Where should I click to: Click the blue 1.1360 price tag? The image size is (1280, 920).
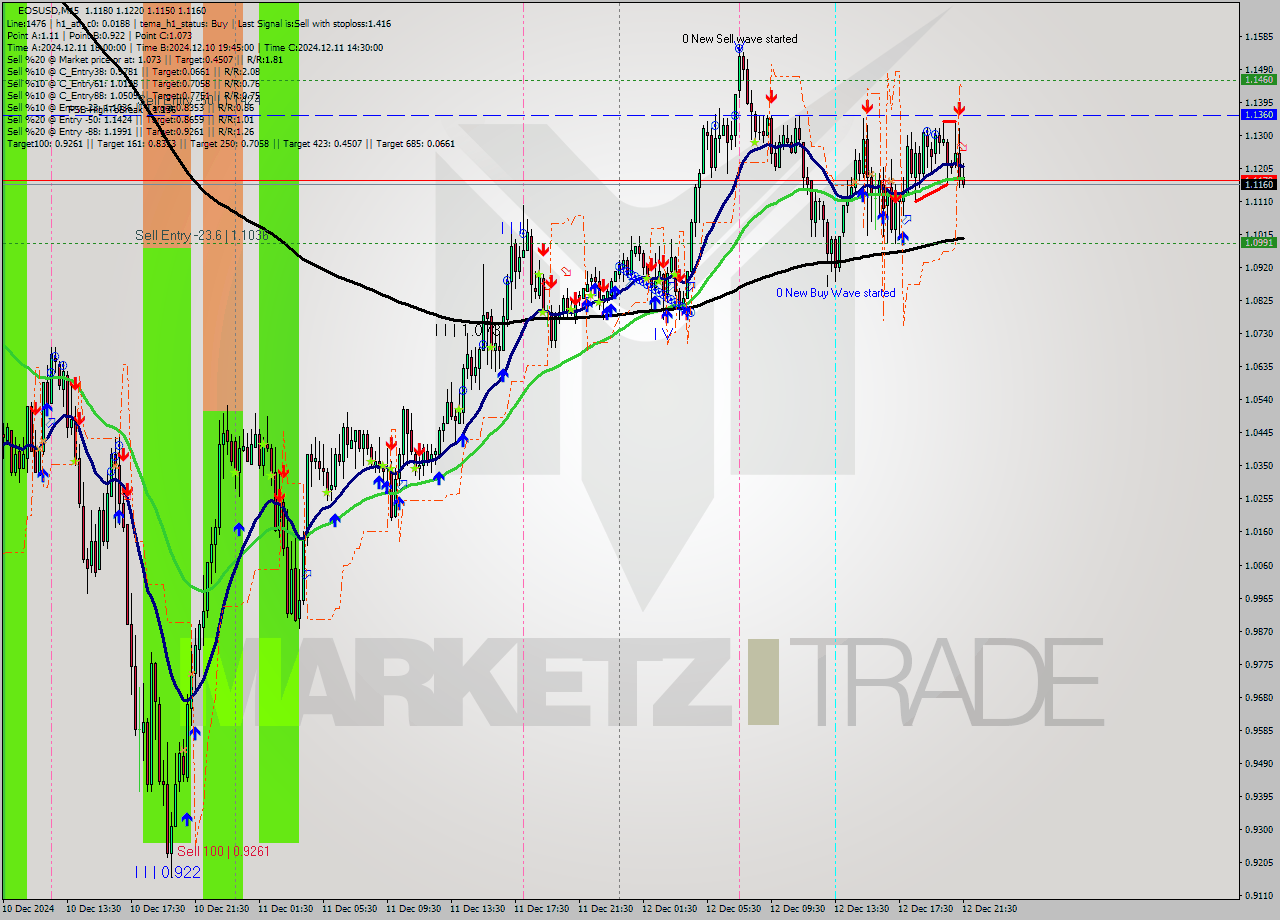pyautogui.click(x=1258, y=115)
